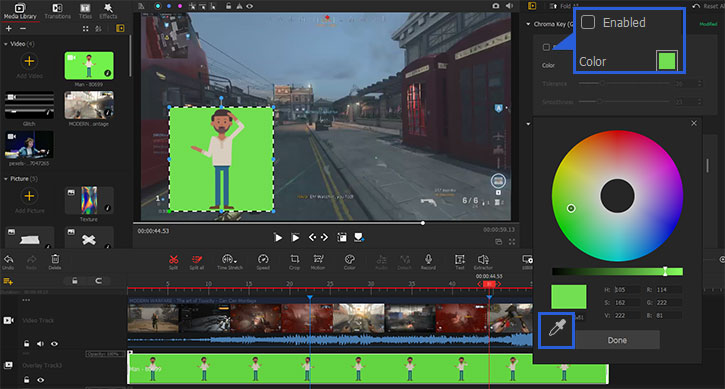Toggle the eye icon above the preview

coord(250,6)
